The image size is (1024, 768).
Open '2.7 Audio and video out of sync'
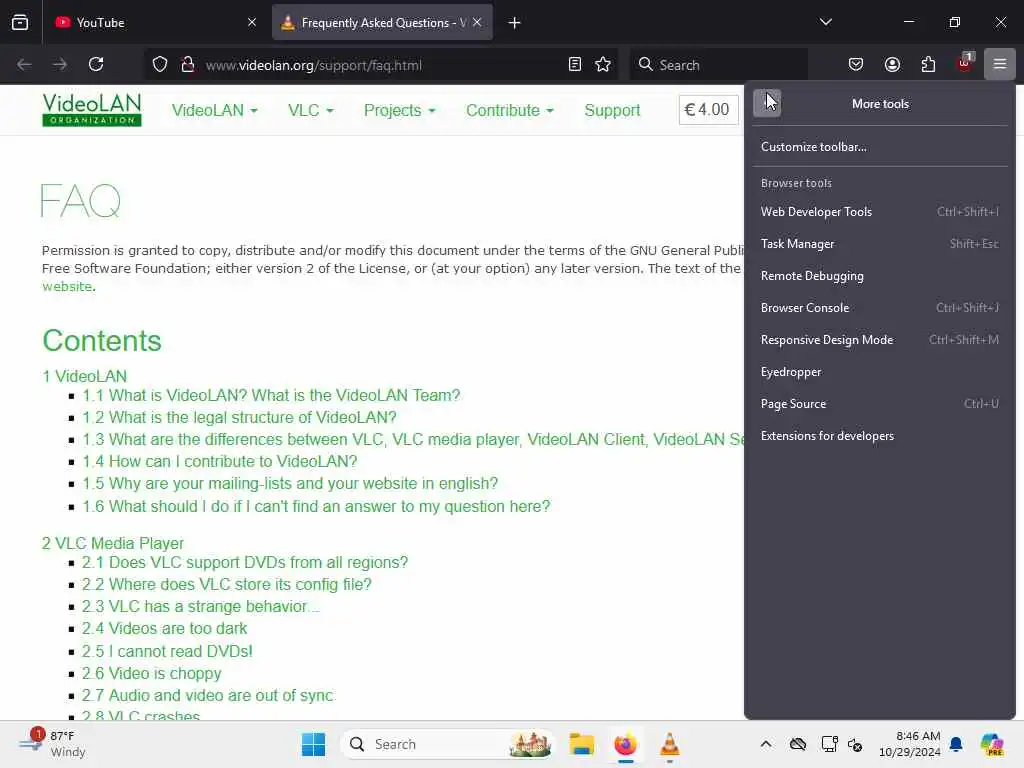point(208,696)
